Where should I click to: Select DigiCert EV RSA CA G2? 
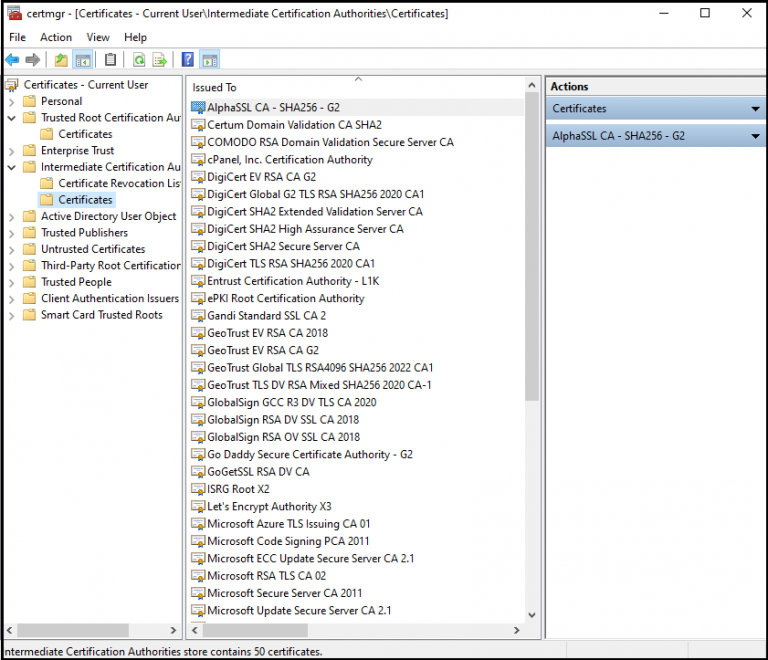tap(262, 177)
